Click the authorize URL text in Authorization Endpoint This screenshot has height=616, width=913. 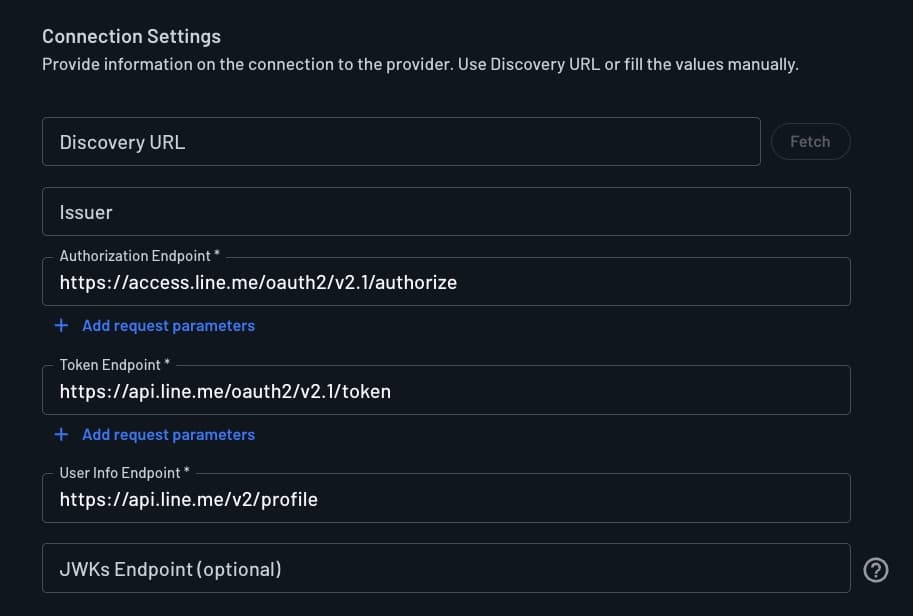[258, 282]
